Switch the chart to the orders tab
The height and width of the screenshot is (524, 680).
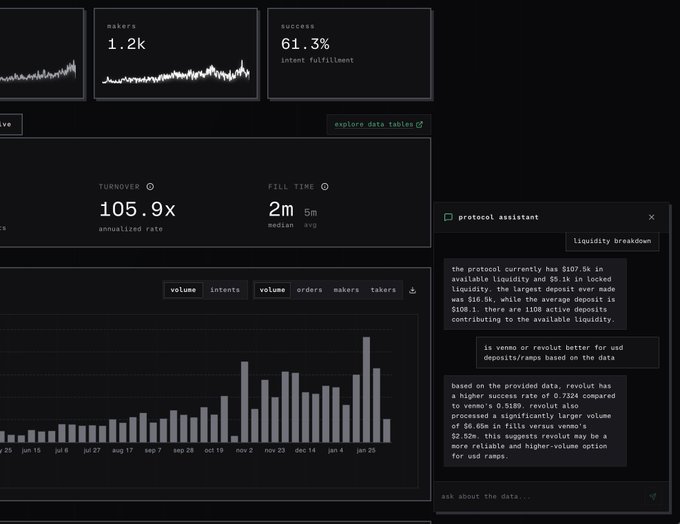309,290
